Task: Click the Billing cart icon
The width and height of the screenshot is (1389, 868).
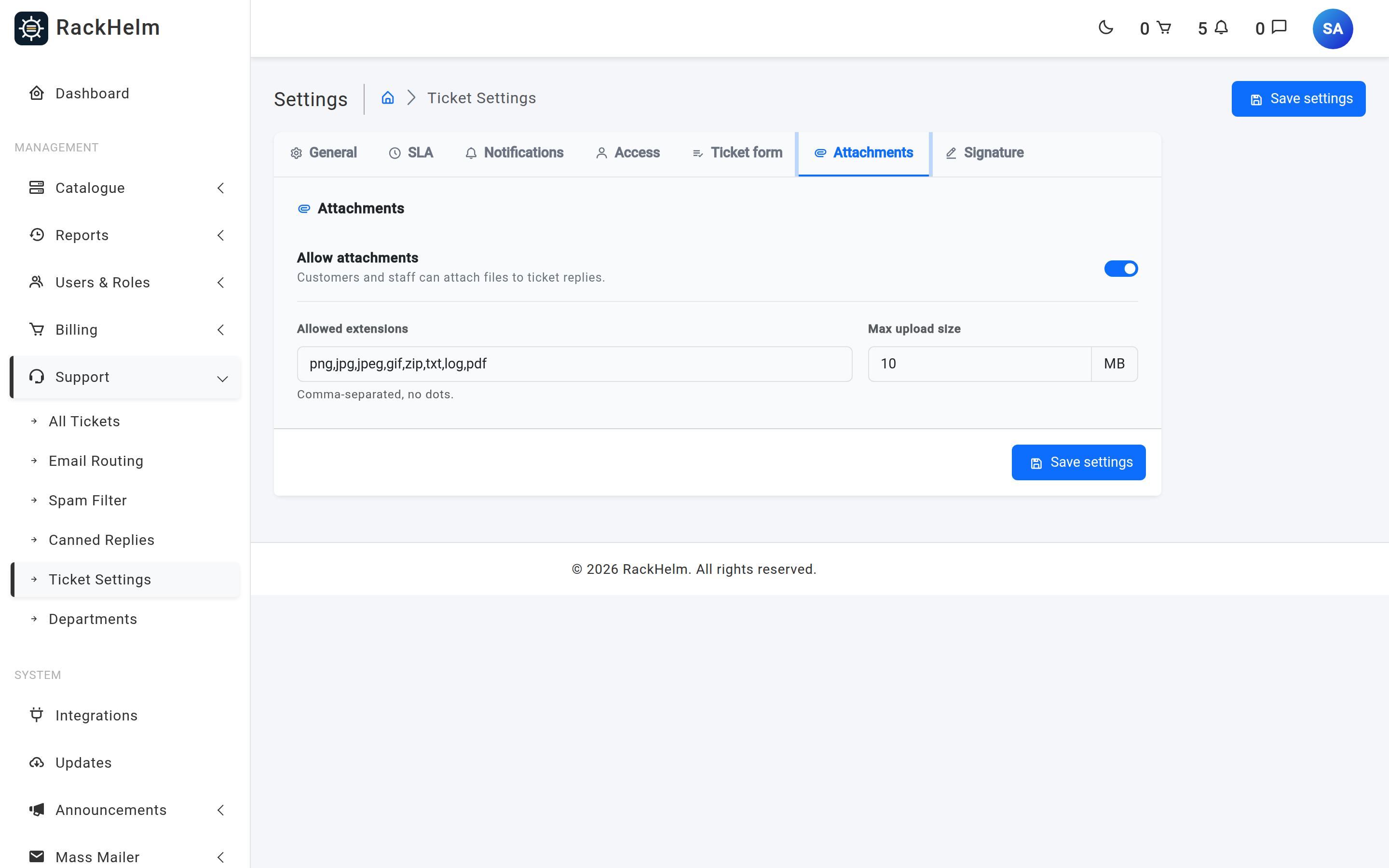Action: coord(37,329)
